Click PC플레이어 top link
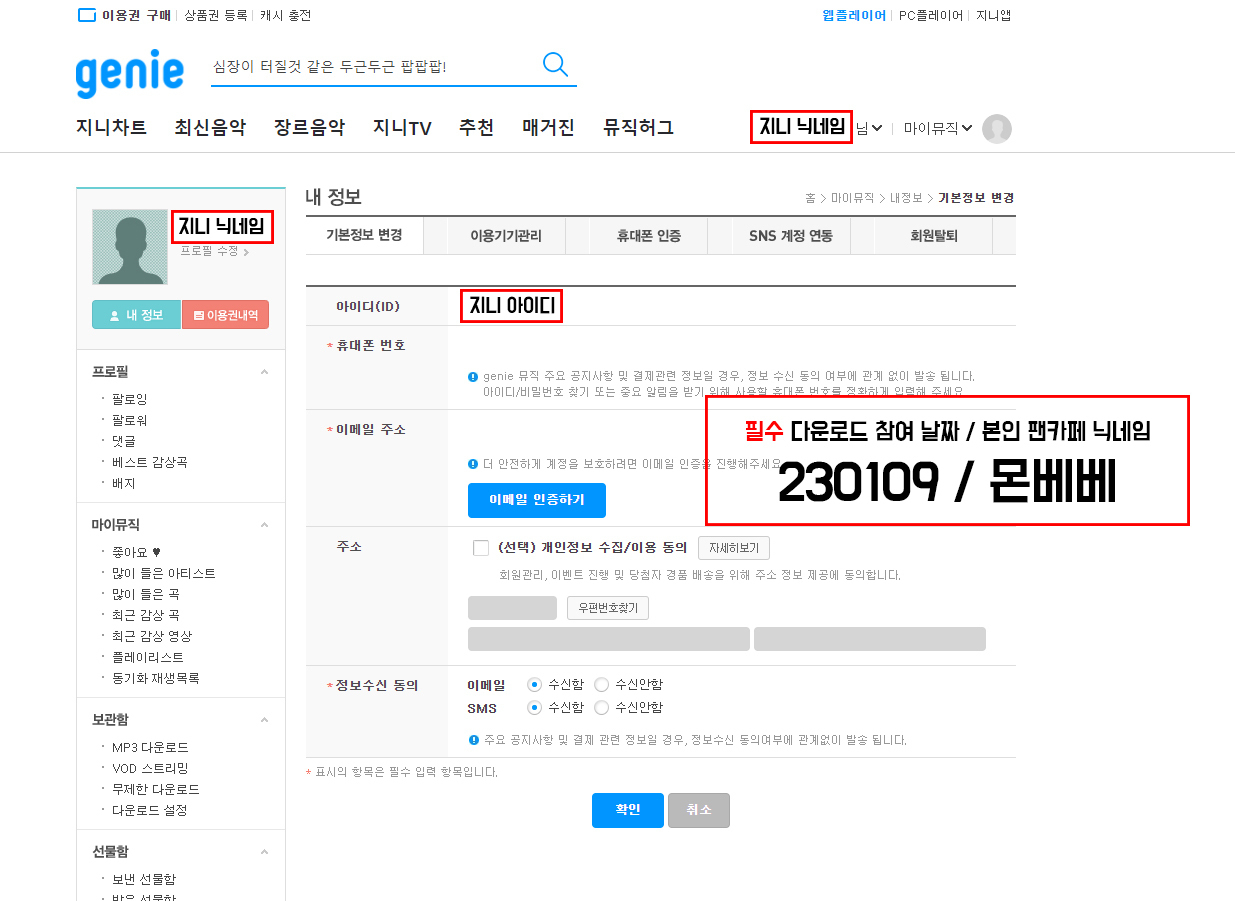The width and height of the screenshot is (1235, 901). 931,15
